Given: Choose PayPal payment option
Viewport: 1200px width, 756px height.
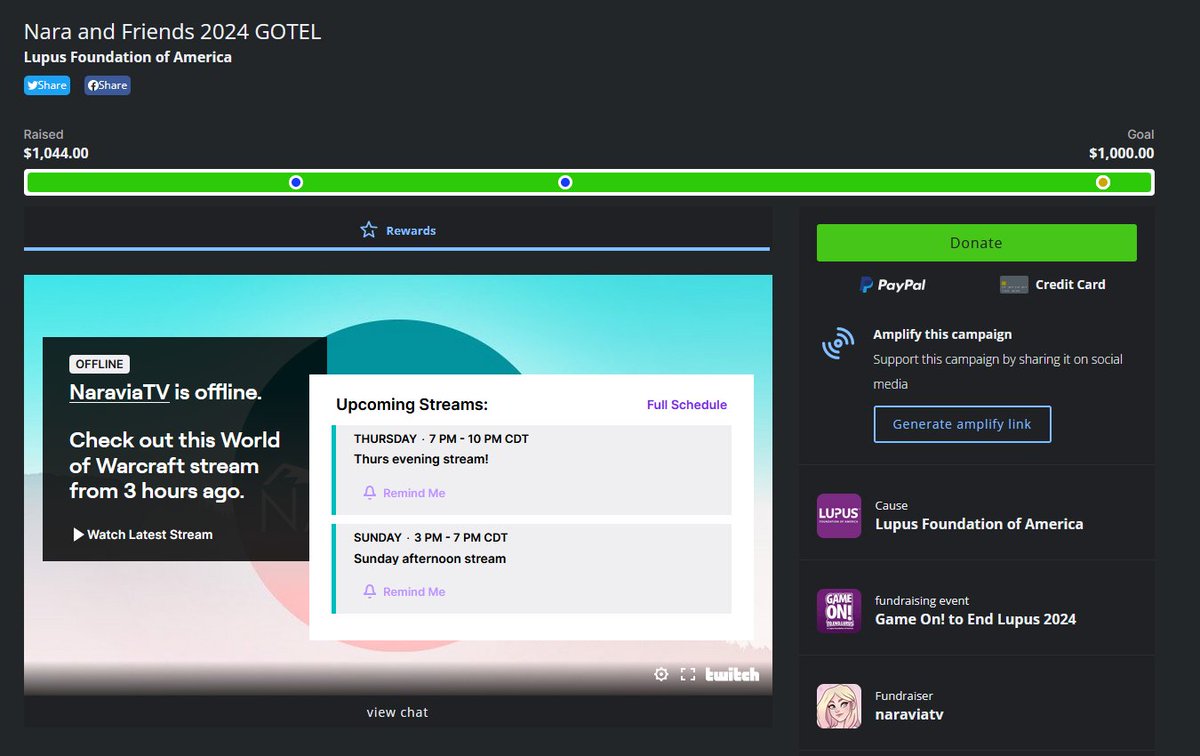Looking at the screenshot, I should pyautogui.click(x=893, y=285).
